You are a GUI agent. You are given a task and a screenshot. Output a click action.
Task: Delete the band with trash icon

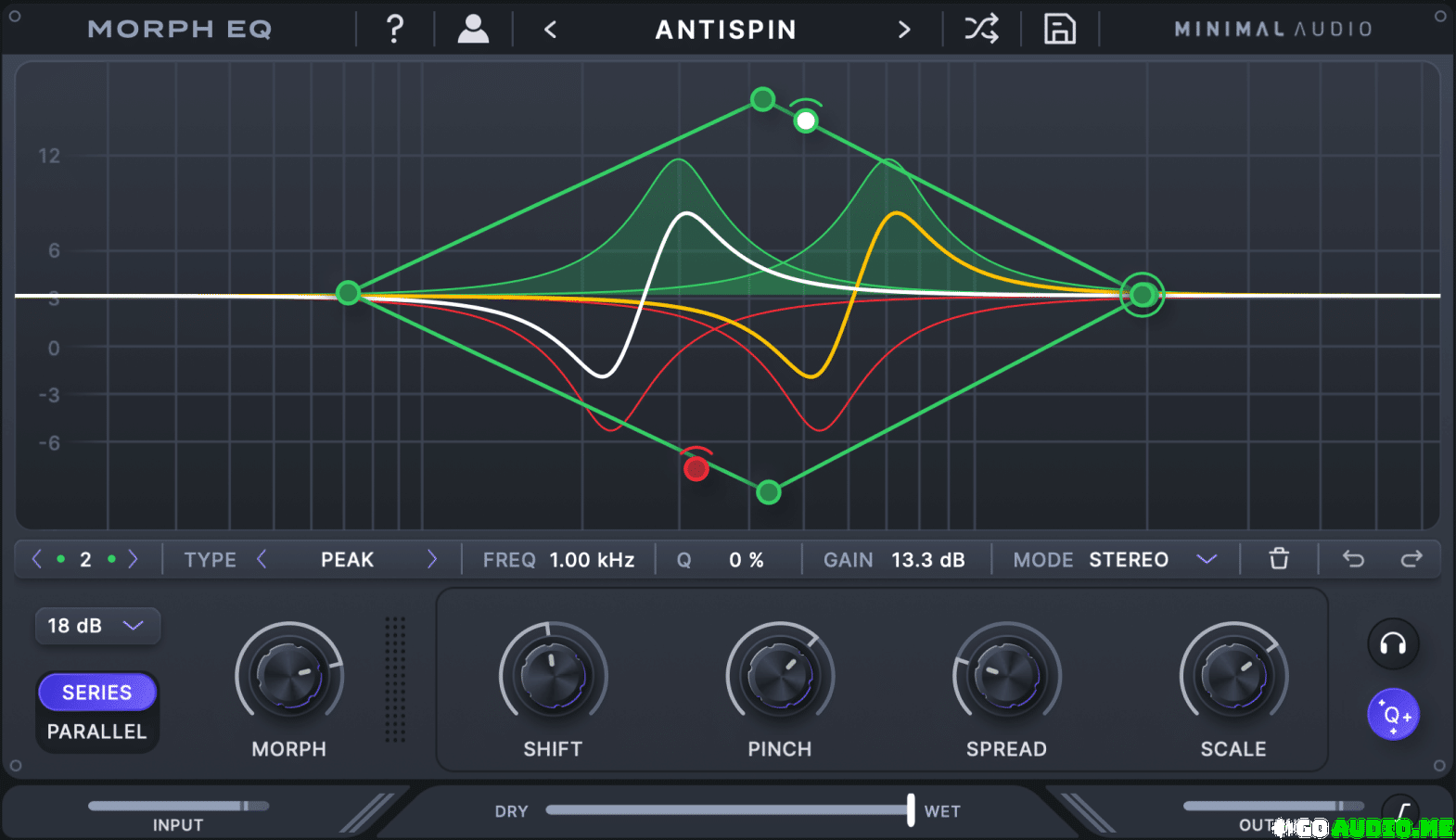pos(1279,559)
